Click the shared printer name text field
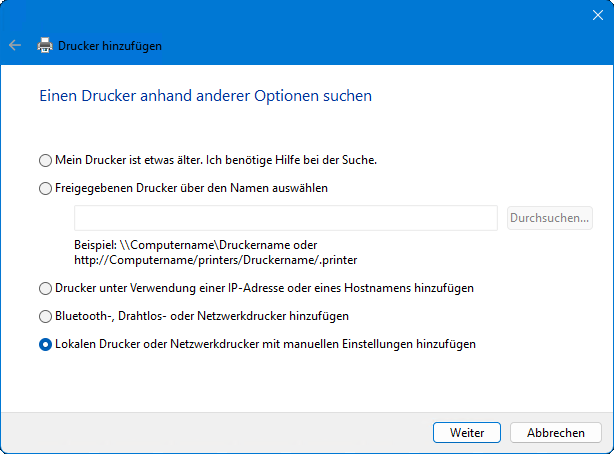This screenshot has height=454, width=614. click(285, 218)
